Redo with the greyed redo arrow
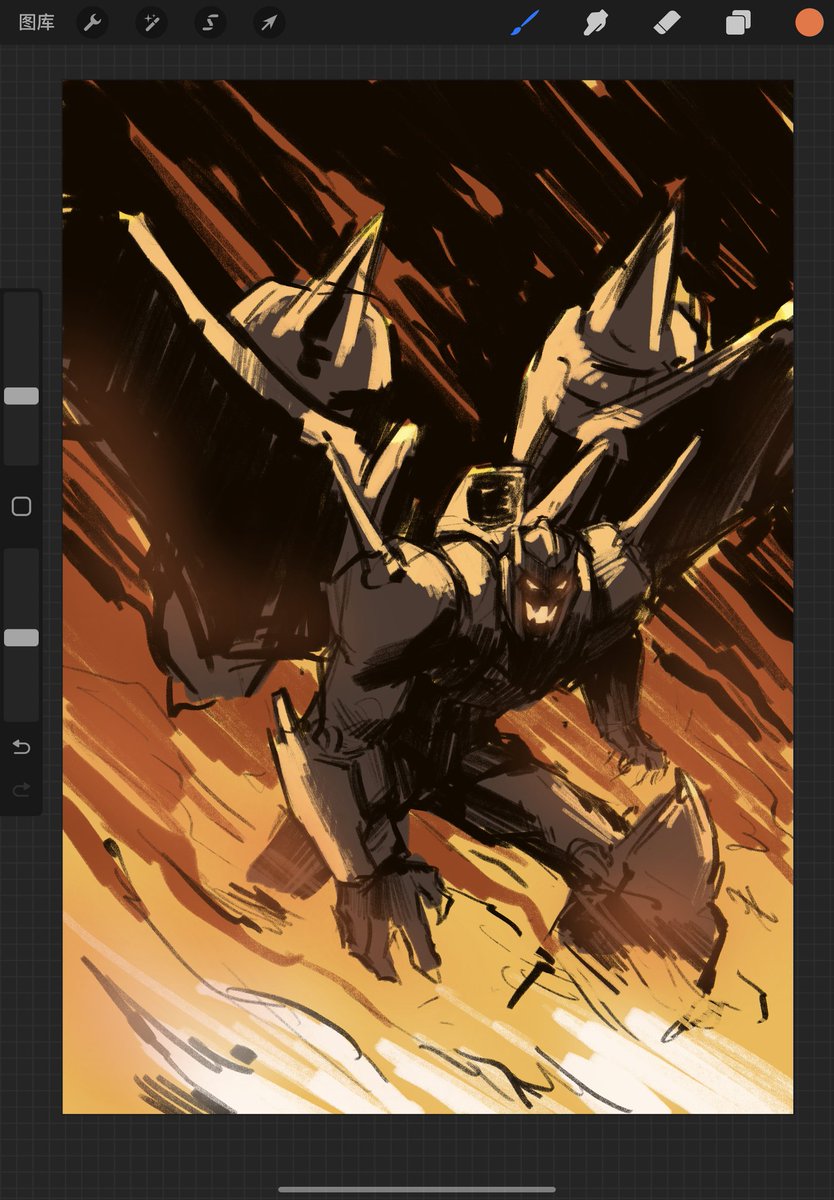This screenshot has height=1200, width=834. [21, 790]
